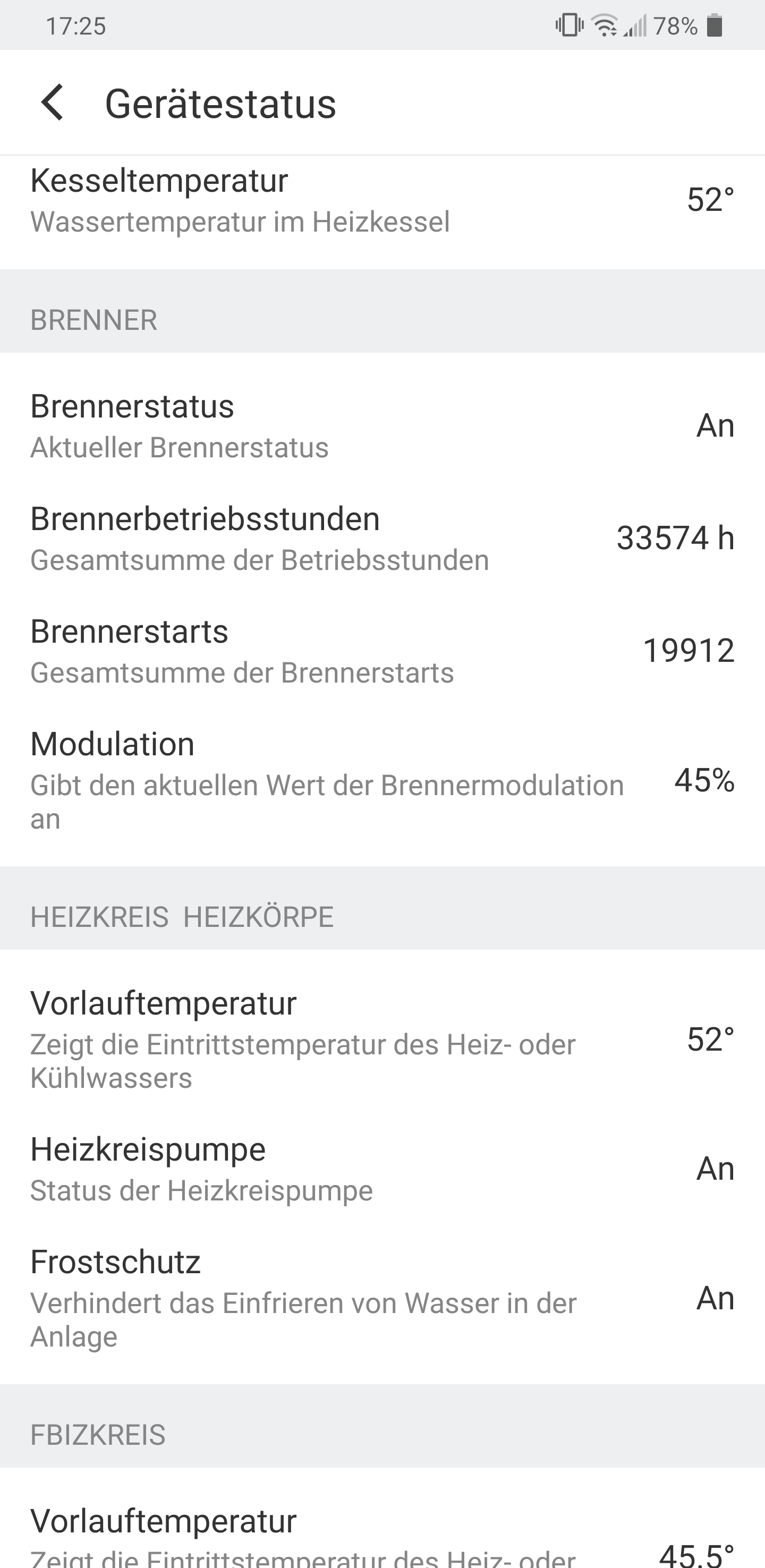Open Vorlauftemperatur under Heizkreis Heizkörpe
The width and height of the screenshot is (765, 1568).
[x=382, y=1039]
